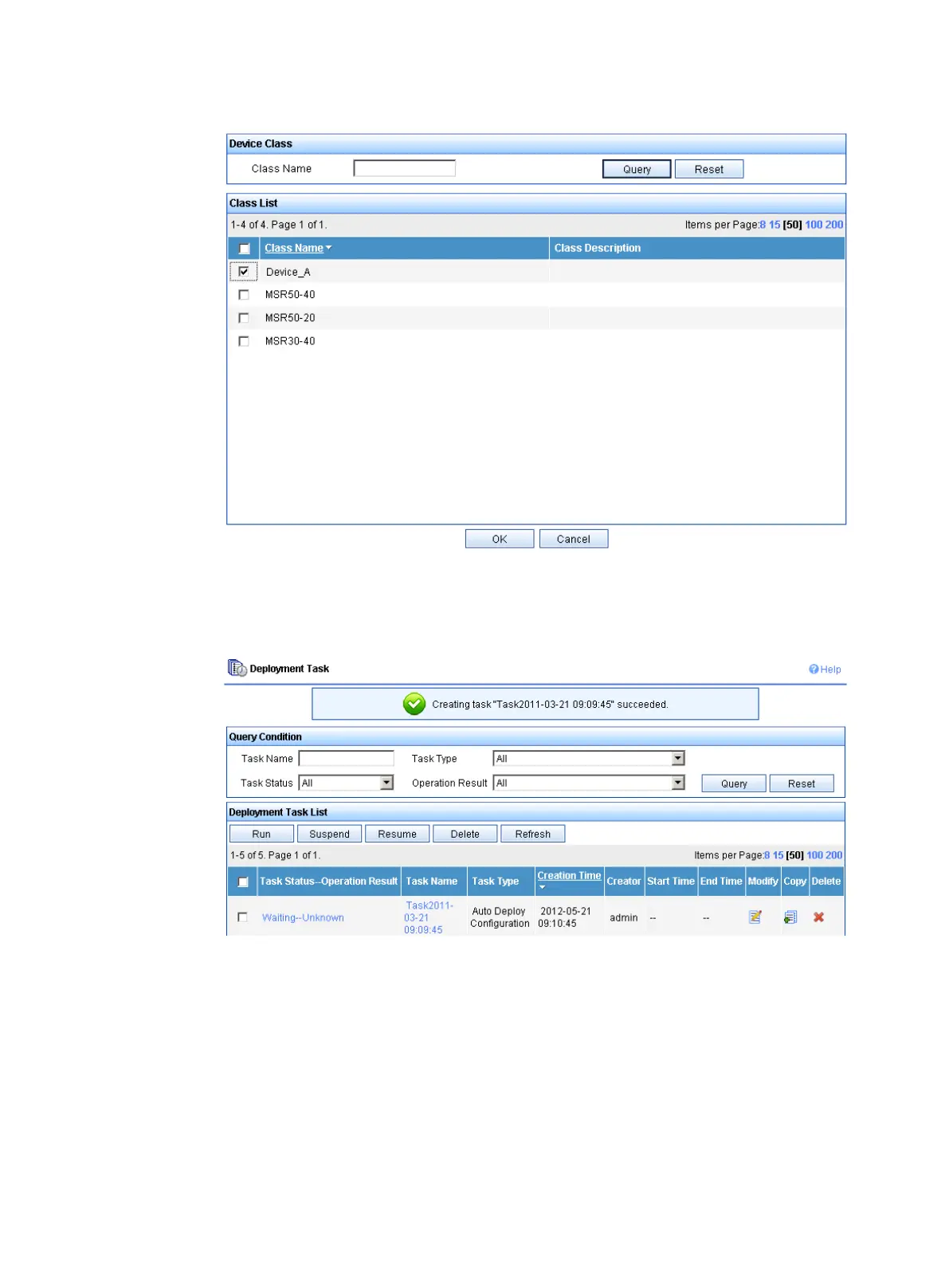Click the Run button
This screenshot has width=949, height=1288.
click(261, 834)
